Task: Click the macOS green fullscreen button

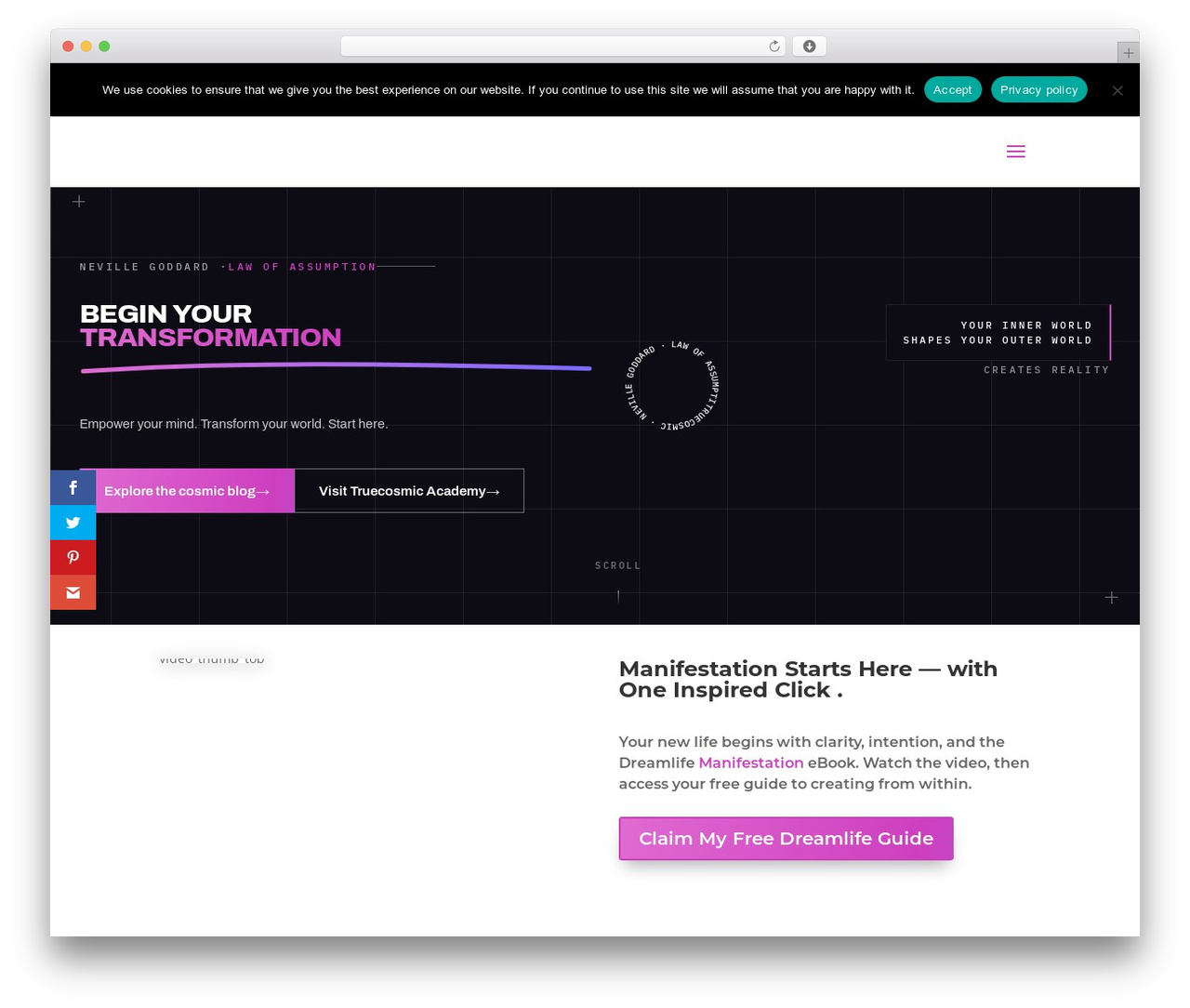Action: 104,46
